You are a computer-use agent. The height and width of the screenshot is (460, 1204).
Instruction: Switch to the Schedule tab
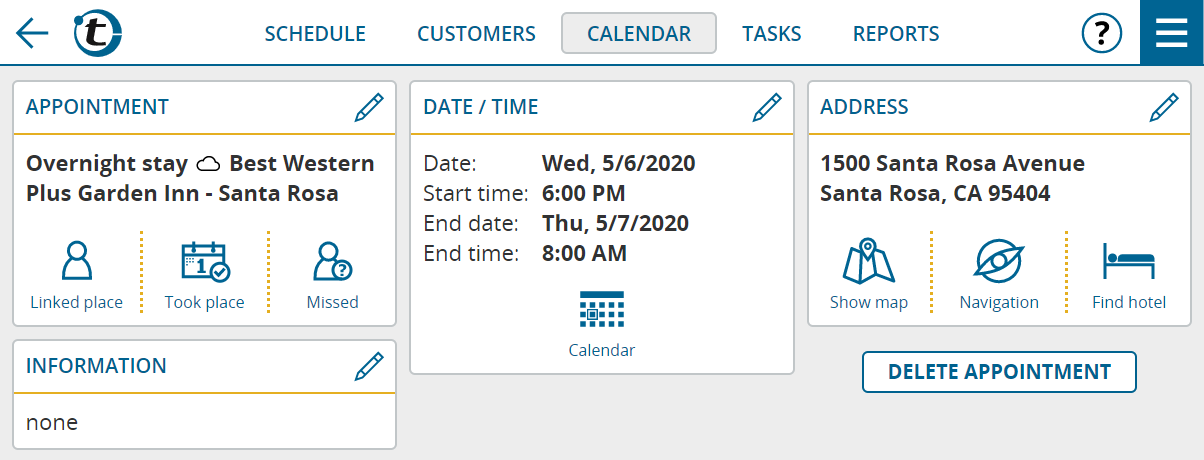[315, 33]
